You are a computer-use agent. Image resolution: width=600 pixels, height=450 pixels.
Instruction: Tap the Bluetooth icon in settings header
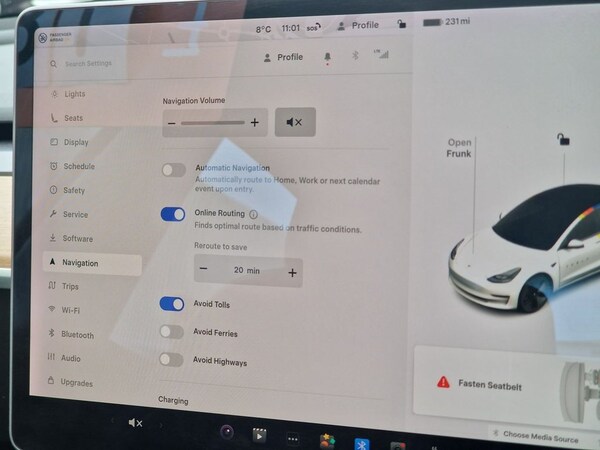353,58
